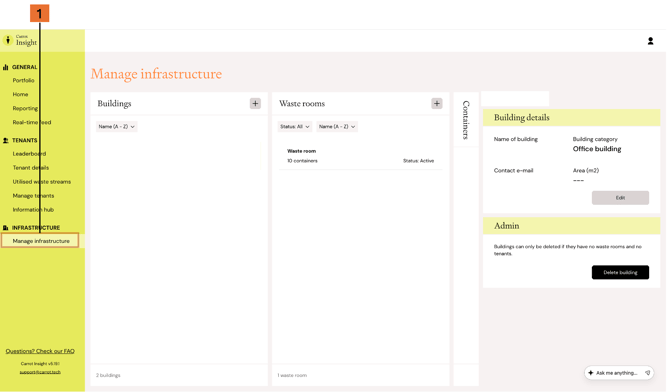Click the Area (m2) label

pyautogui.click(x=586, y=171)
